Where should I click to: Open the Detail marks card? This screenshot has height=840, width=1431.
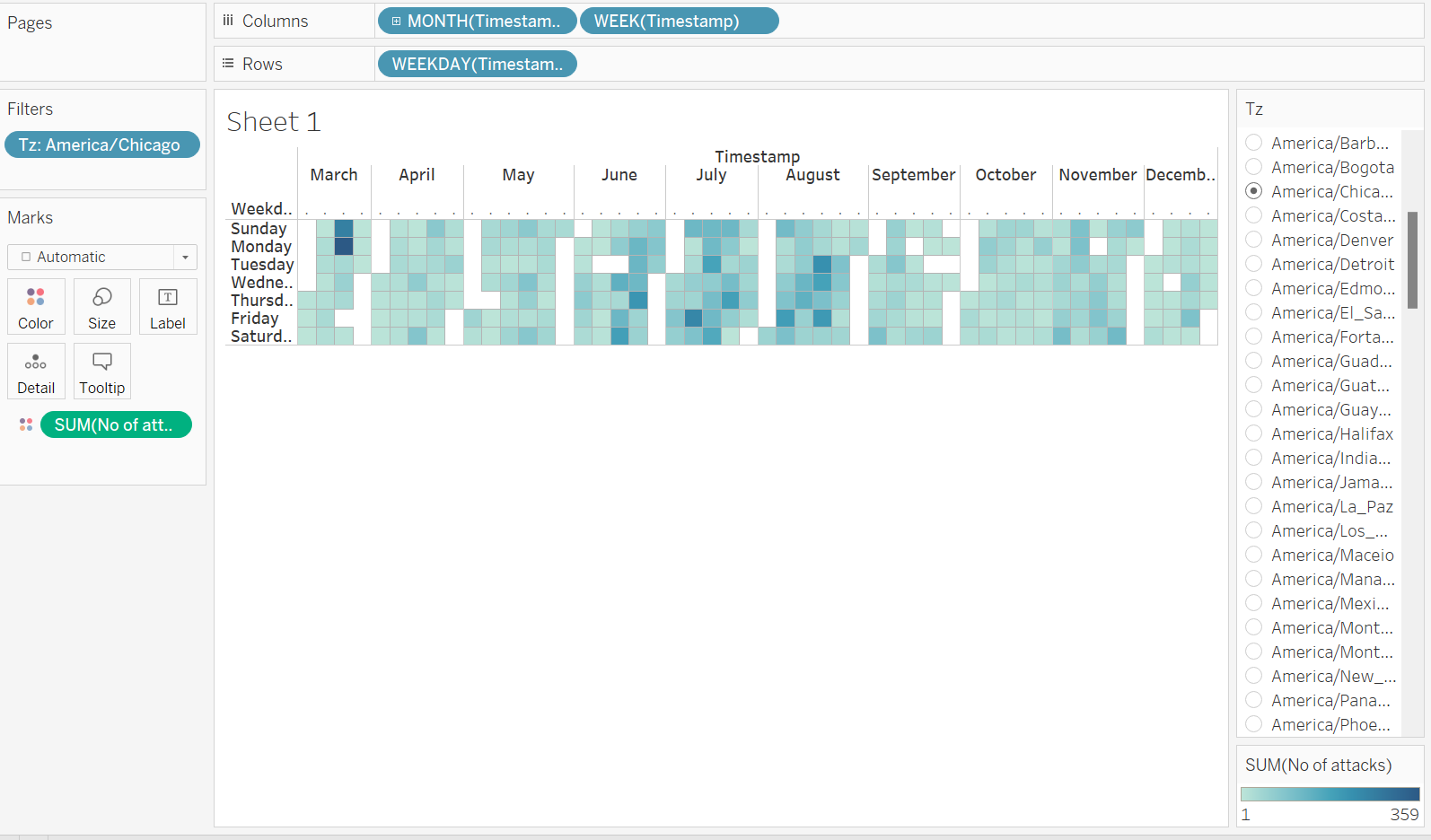(36, 371)
